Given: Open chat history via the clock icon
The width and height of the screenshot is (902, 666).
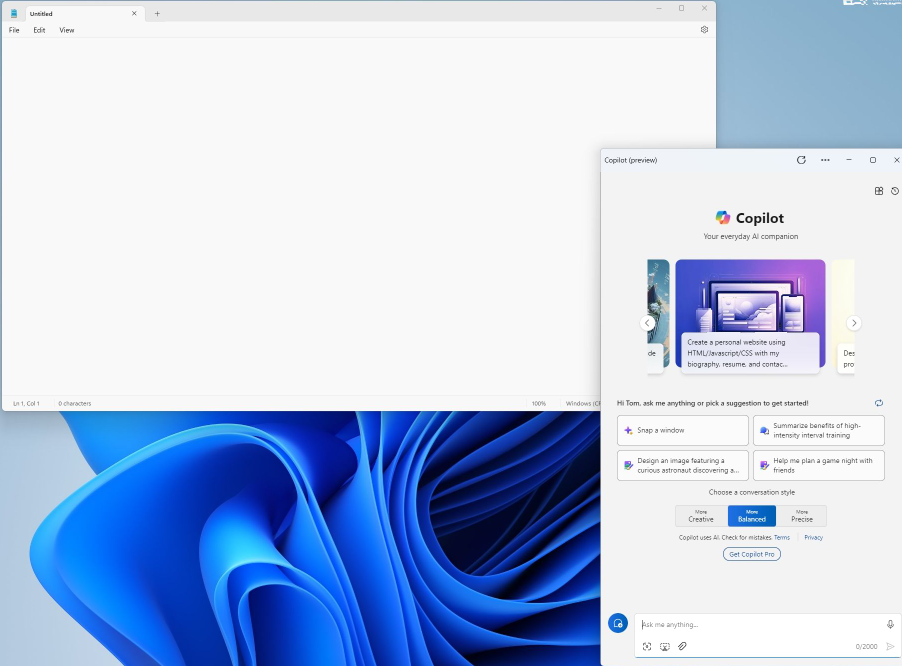Looking at the screenshot, I should point(895,190).
